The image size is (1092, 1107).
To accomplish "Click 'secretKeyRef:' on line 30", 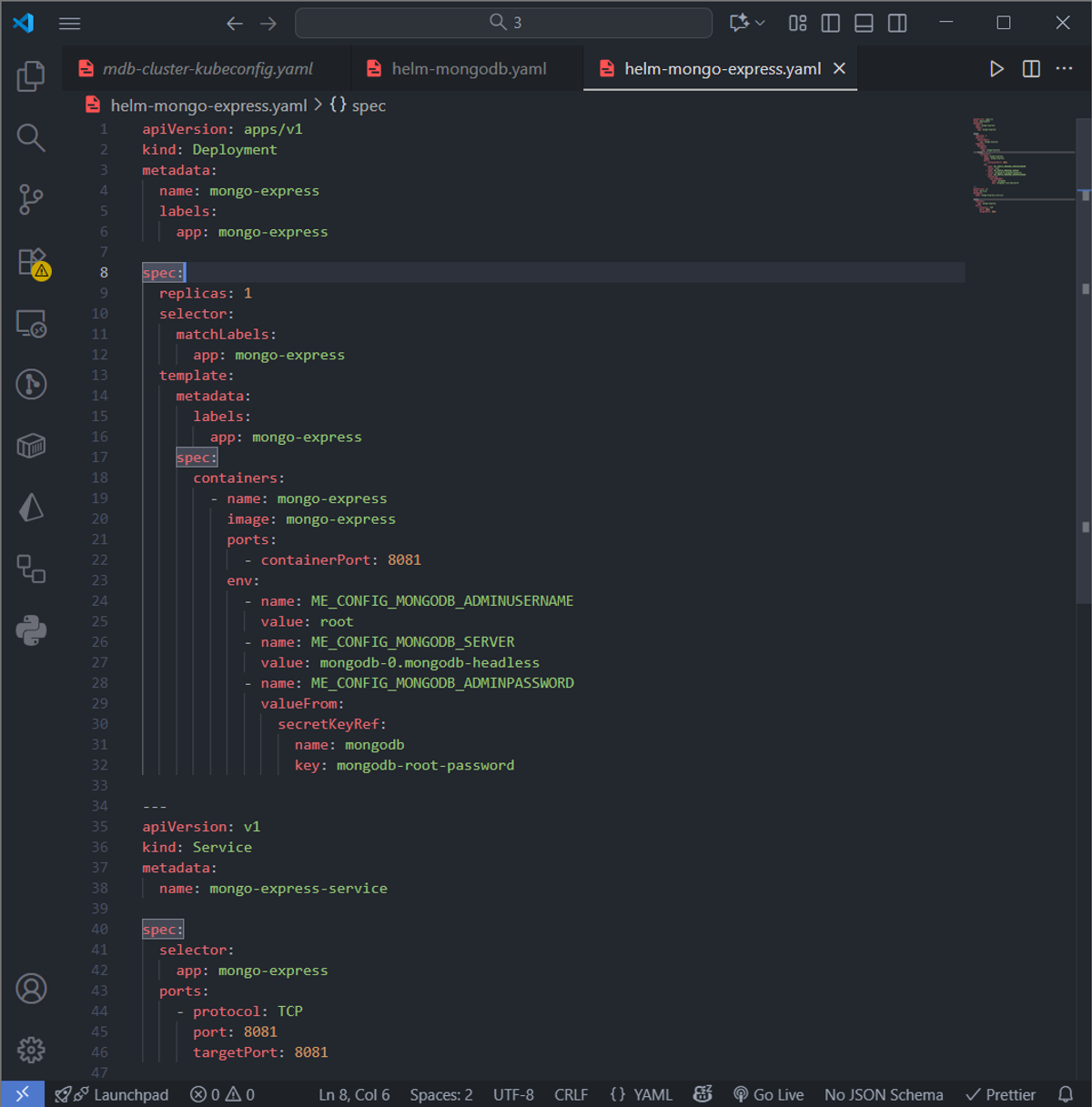I will click(332, 724).
